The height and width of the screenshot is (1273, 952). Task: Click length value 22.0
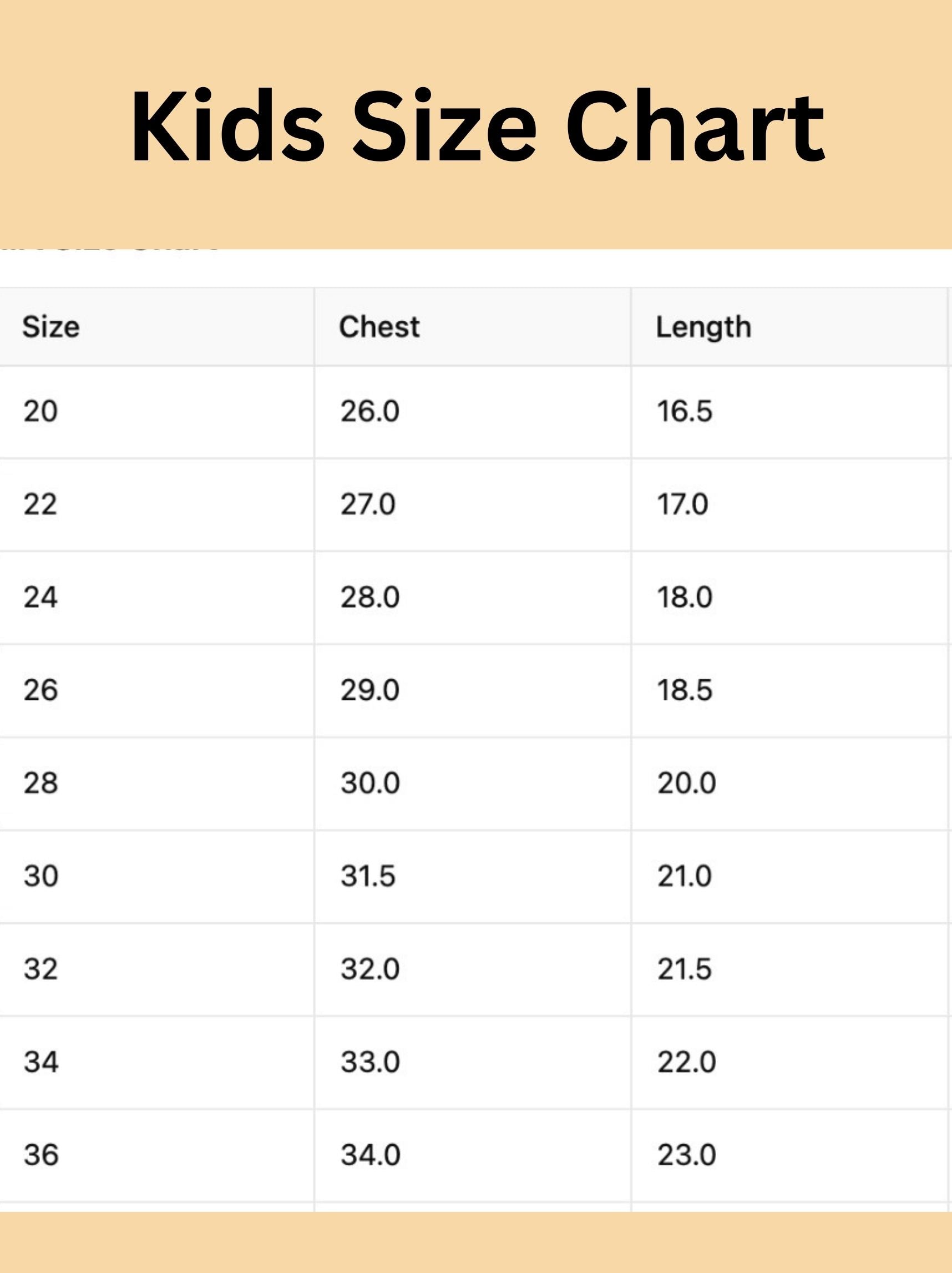686,1062
